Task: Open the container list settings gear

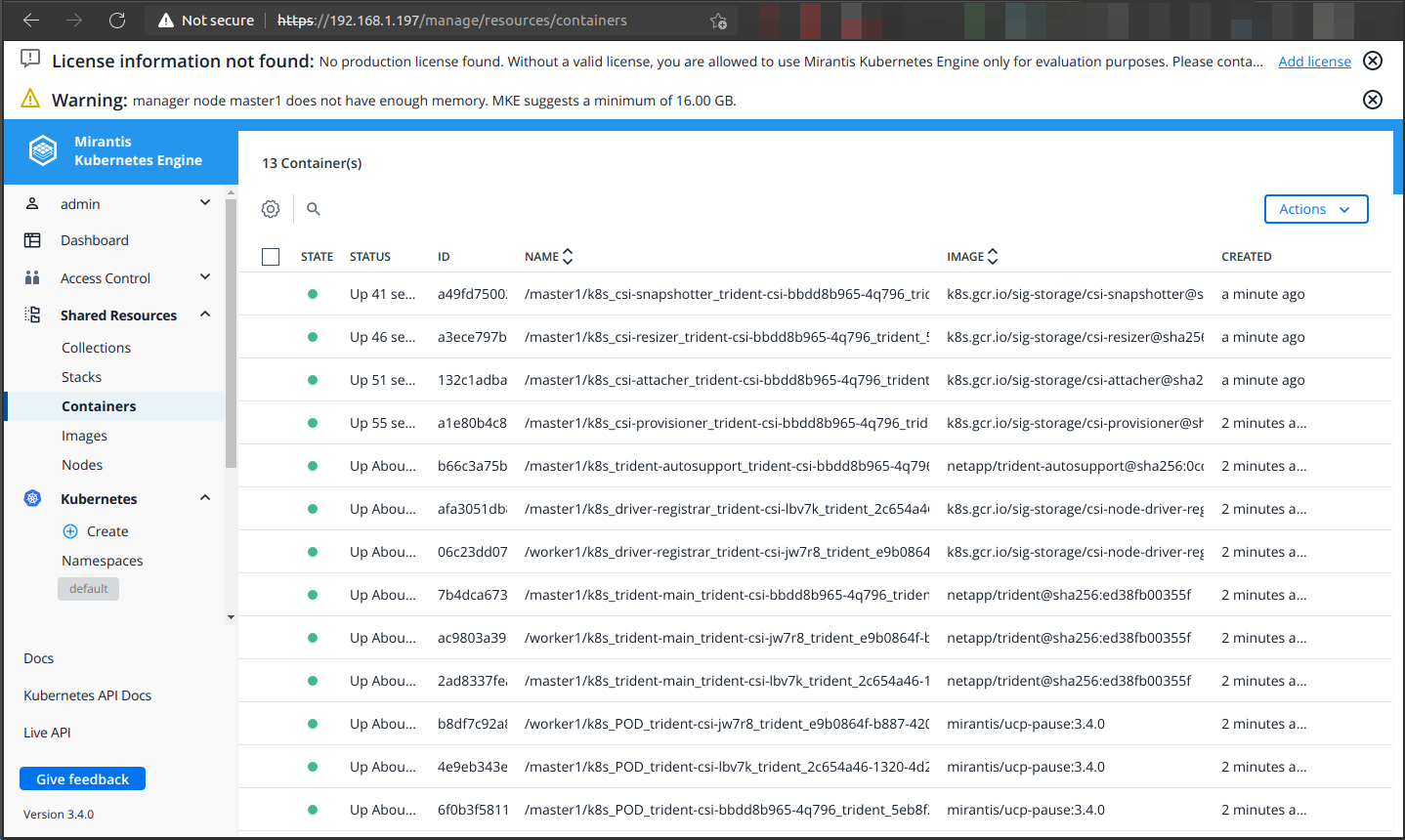Action: pos(271,208)
